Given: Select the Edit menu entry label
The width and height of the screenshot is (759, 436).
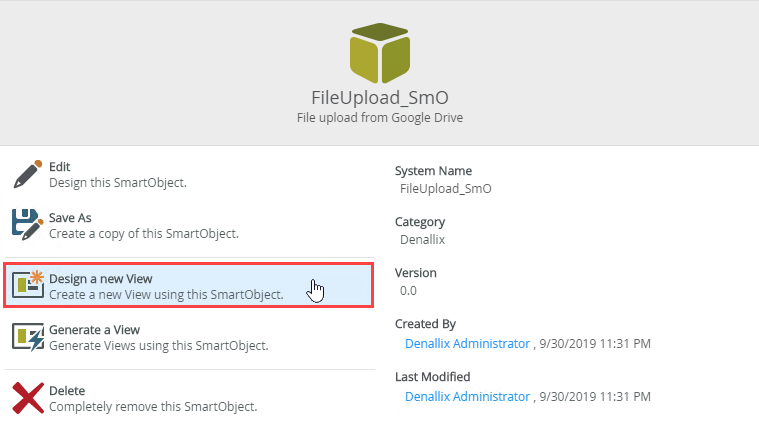Looking at the screenshot, I should 60,167.
